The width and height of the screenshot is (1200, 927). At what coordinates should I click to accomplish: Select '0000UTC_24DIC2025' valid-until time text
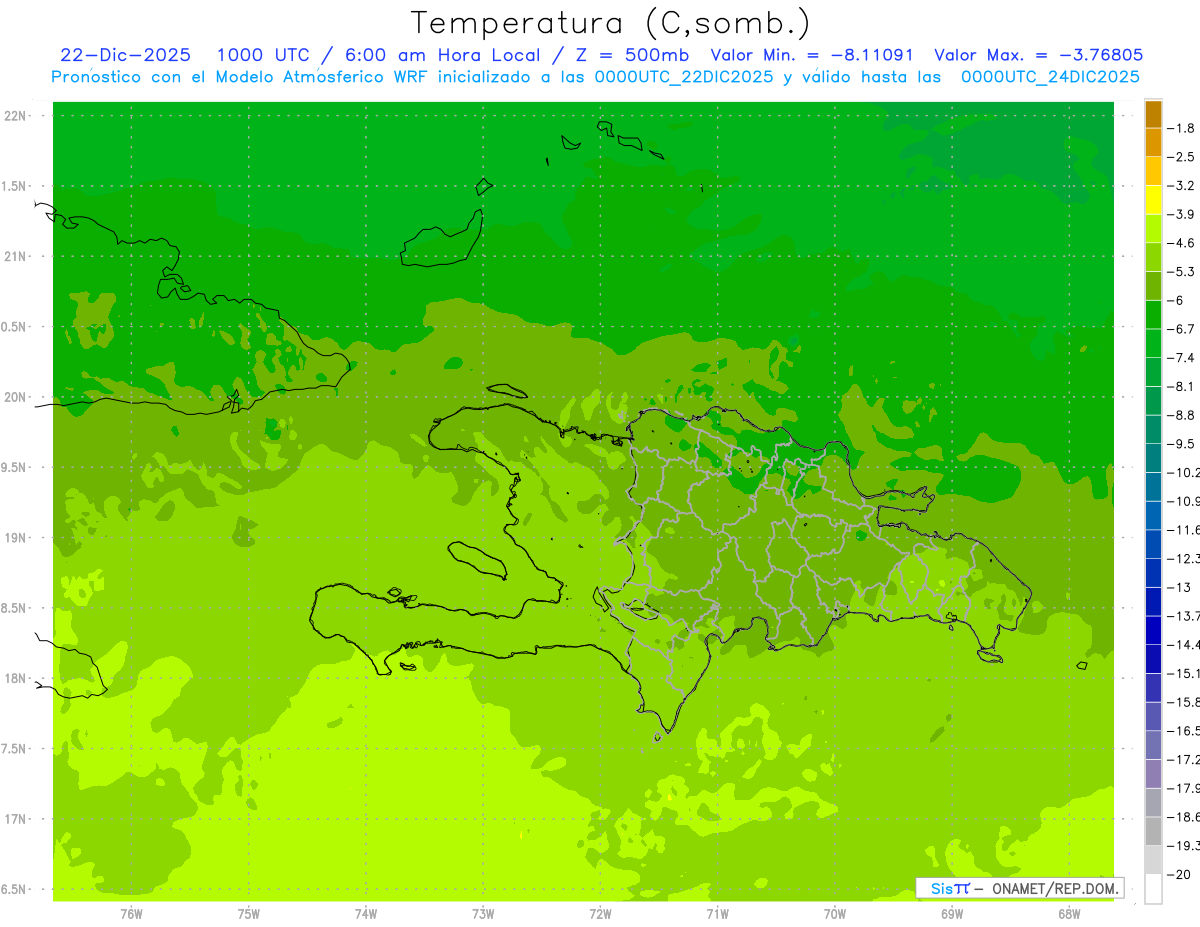pyautogui.click(x=1050, y=77)
